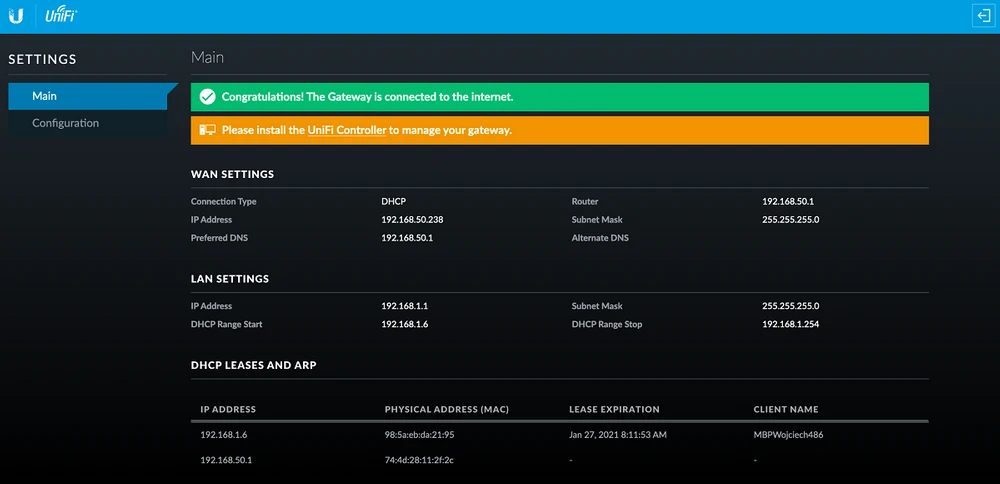Sort by Client Name column header
The width and height of the screenshot is (1000, 484).
pyautogui.click(x=786, y=409)
